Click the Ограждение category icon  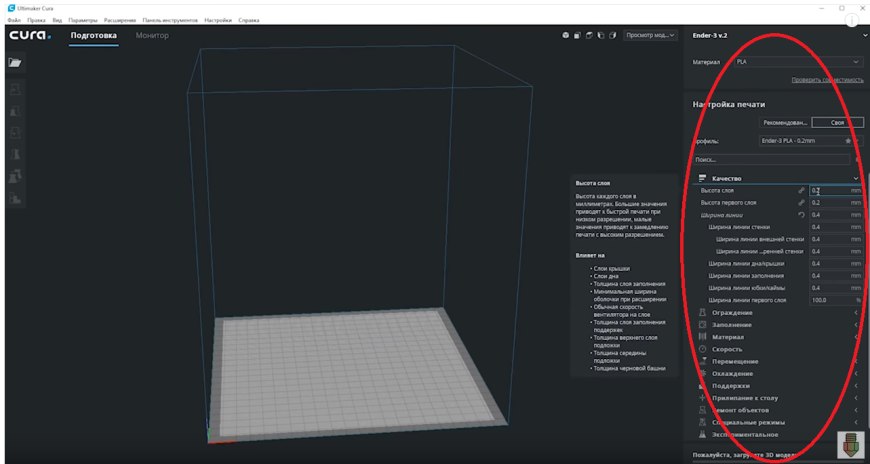coord(702,313)
